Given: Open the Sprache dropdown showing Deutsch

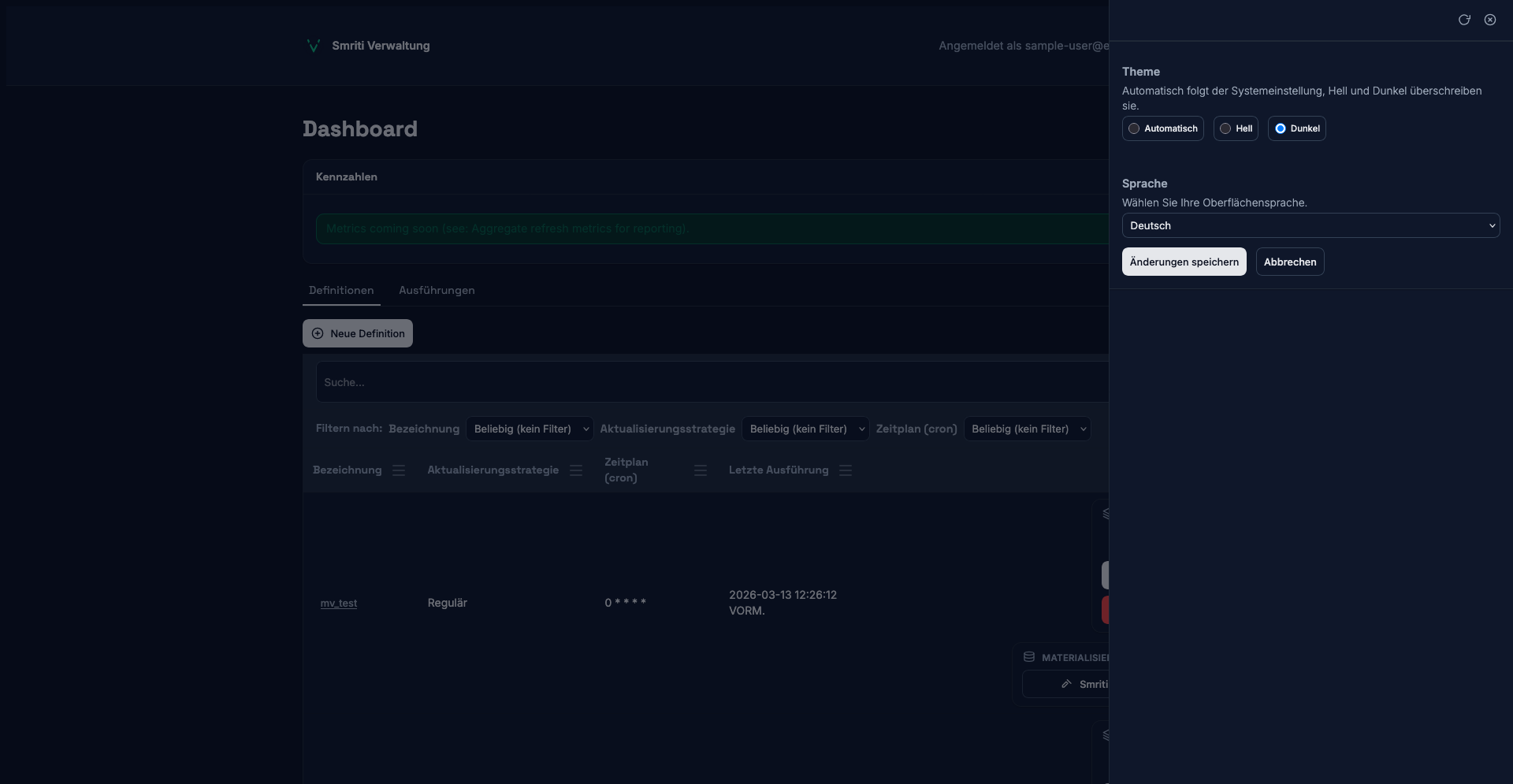Looking at the screenshot, I should point(1310,225).
